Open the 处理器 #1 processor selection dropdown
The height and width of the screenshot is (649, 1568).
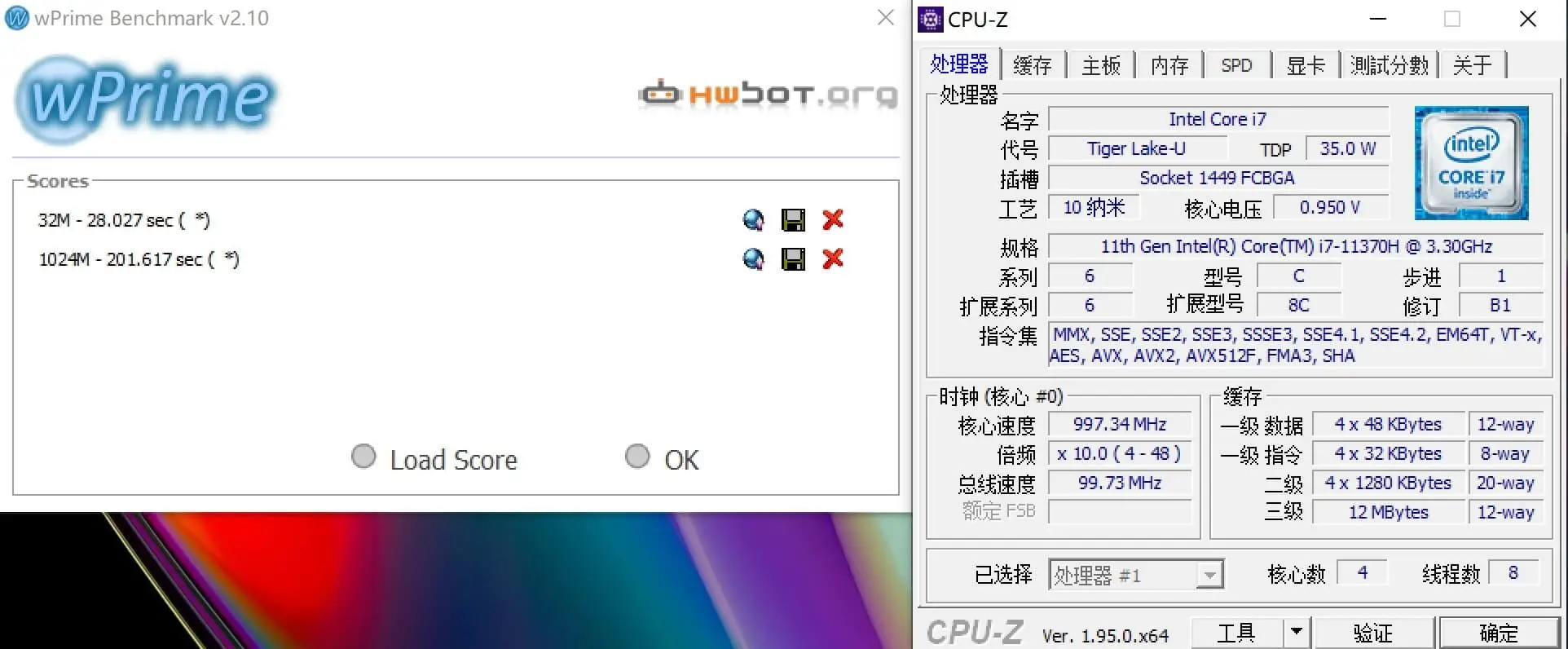[1136, 575]
